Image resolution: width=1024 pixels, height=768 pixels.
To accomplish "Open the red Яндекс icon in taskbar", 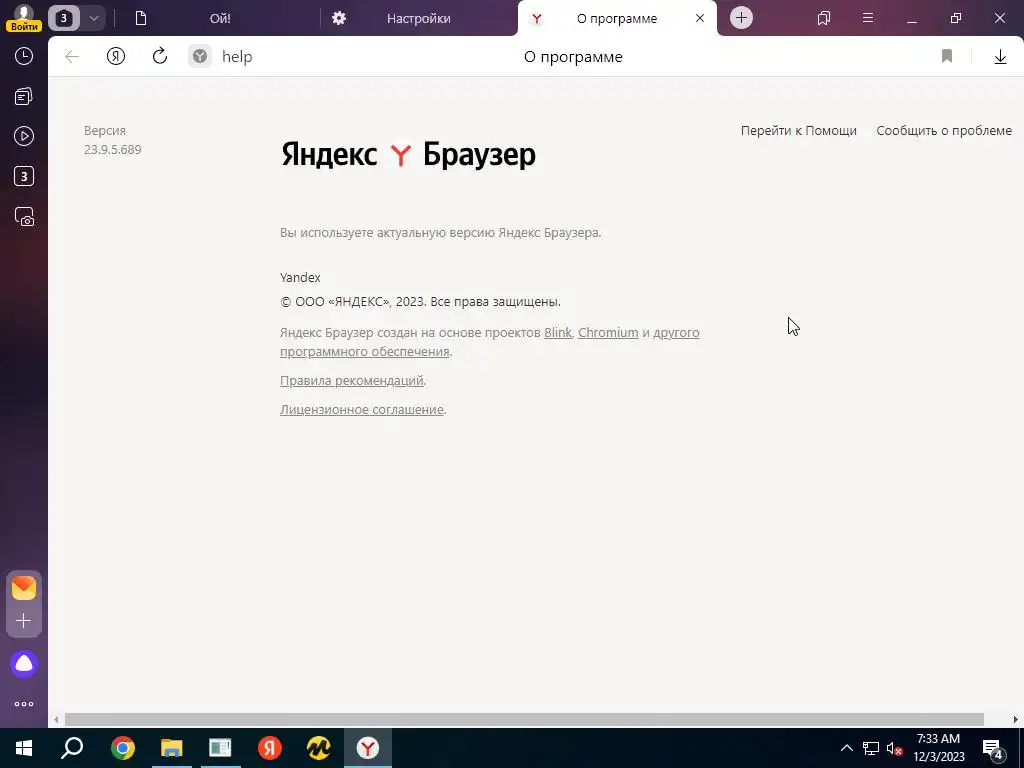I will point(269,748).
